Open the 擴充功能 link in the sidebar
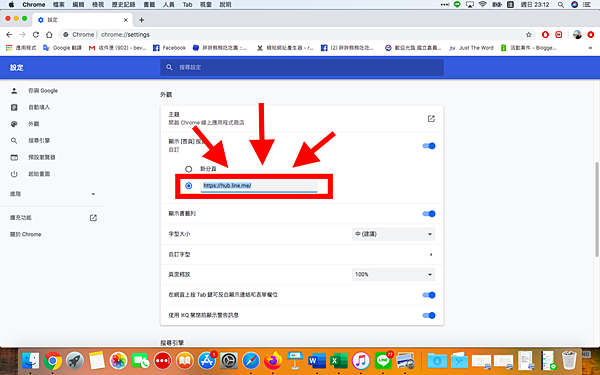 pyautogui.click(x=21, y=218)
